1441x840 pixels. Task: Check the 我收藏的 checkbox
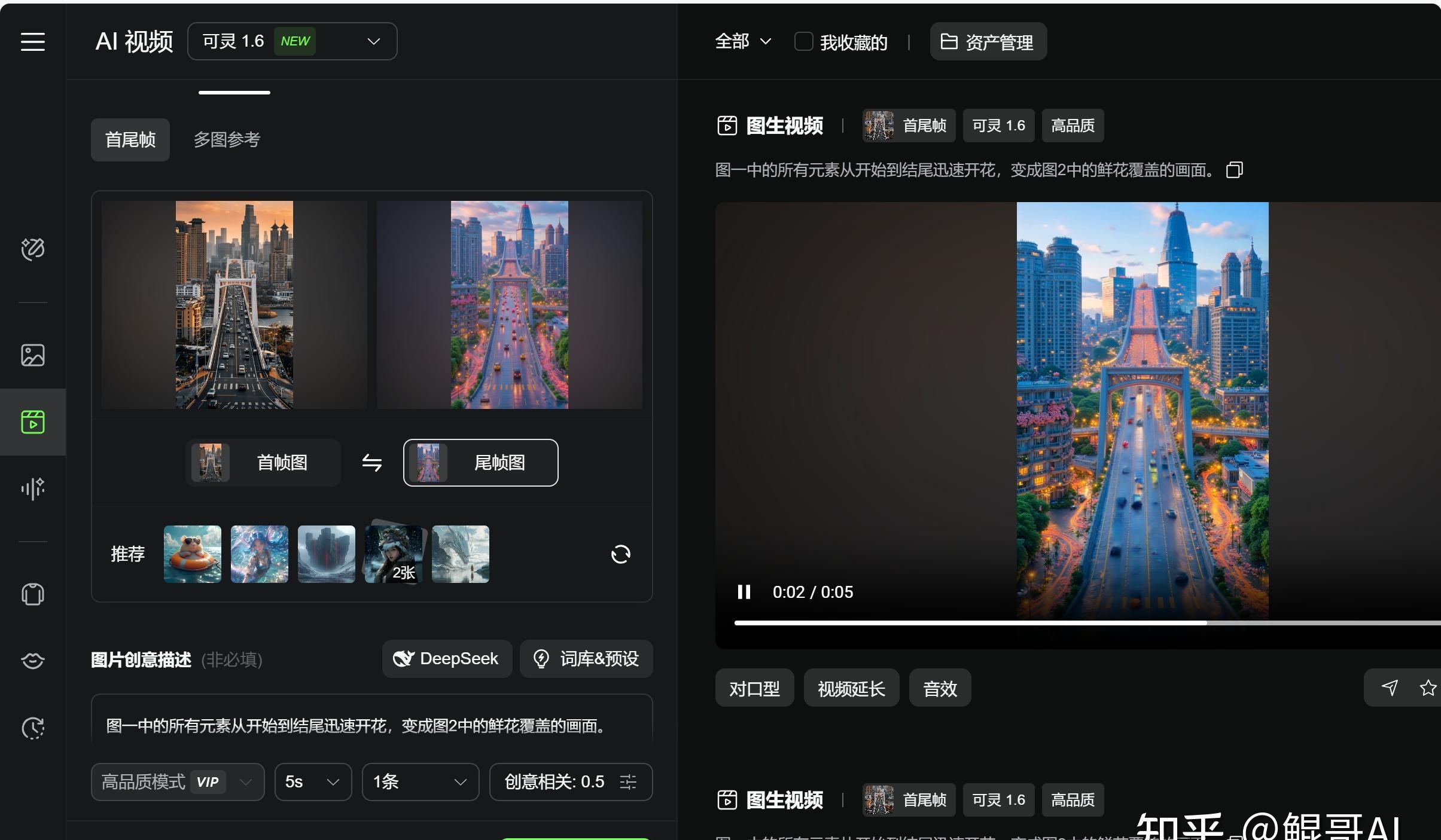coord(803,42)
